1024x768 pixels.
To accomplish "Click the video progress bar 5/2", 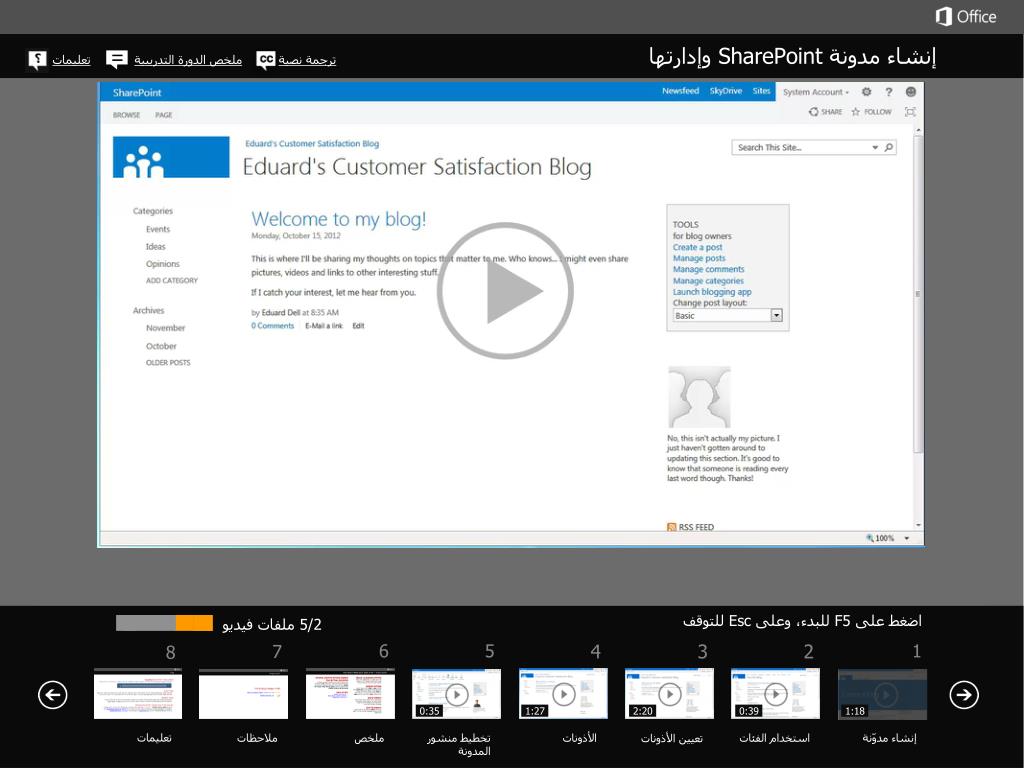I will [165, 623].
